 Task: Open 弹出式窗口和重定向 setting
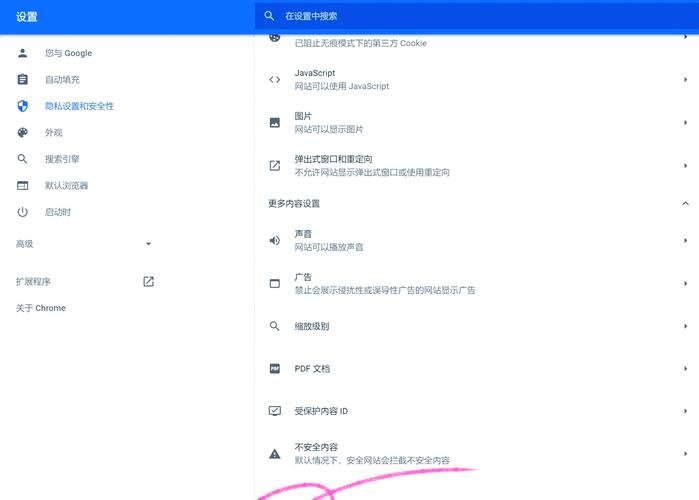[x=477, y=166]
